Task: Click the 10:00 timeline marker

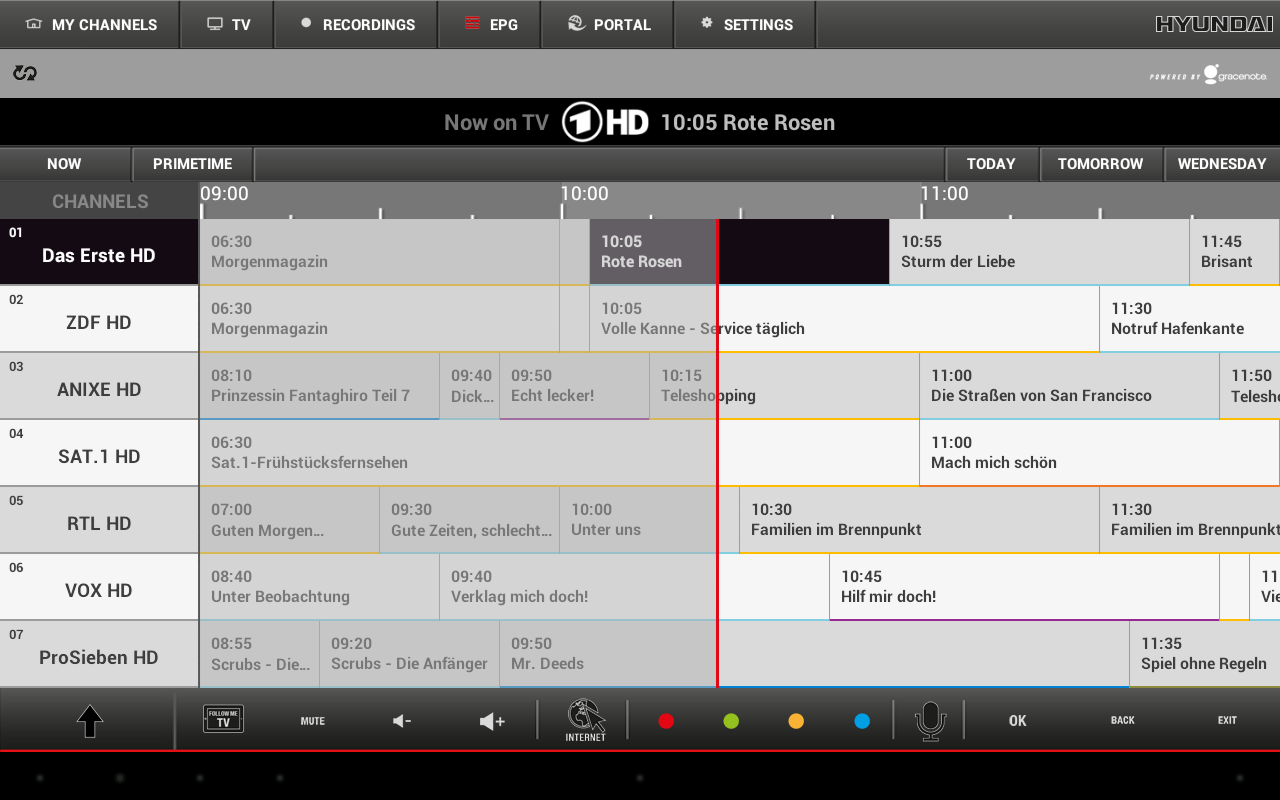Action: pyautogui.click(x=584, y=194)
